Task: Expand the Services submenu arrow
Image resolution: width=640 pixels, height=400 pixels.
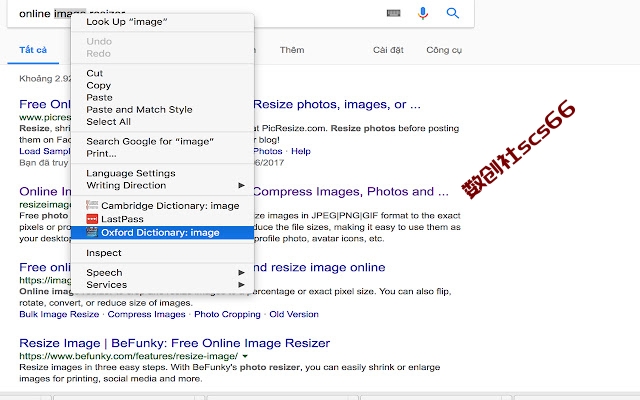Action: (x=241, y=284)
